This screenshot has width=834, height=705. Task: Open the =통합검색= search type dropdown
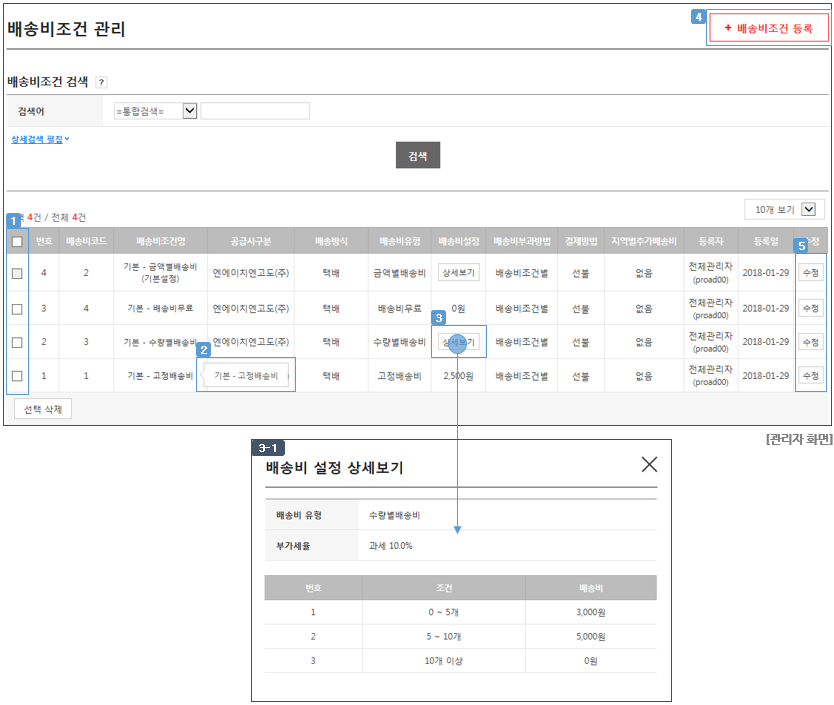click(155, 111)
